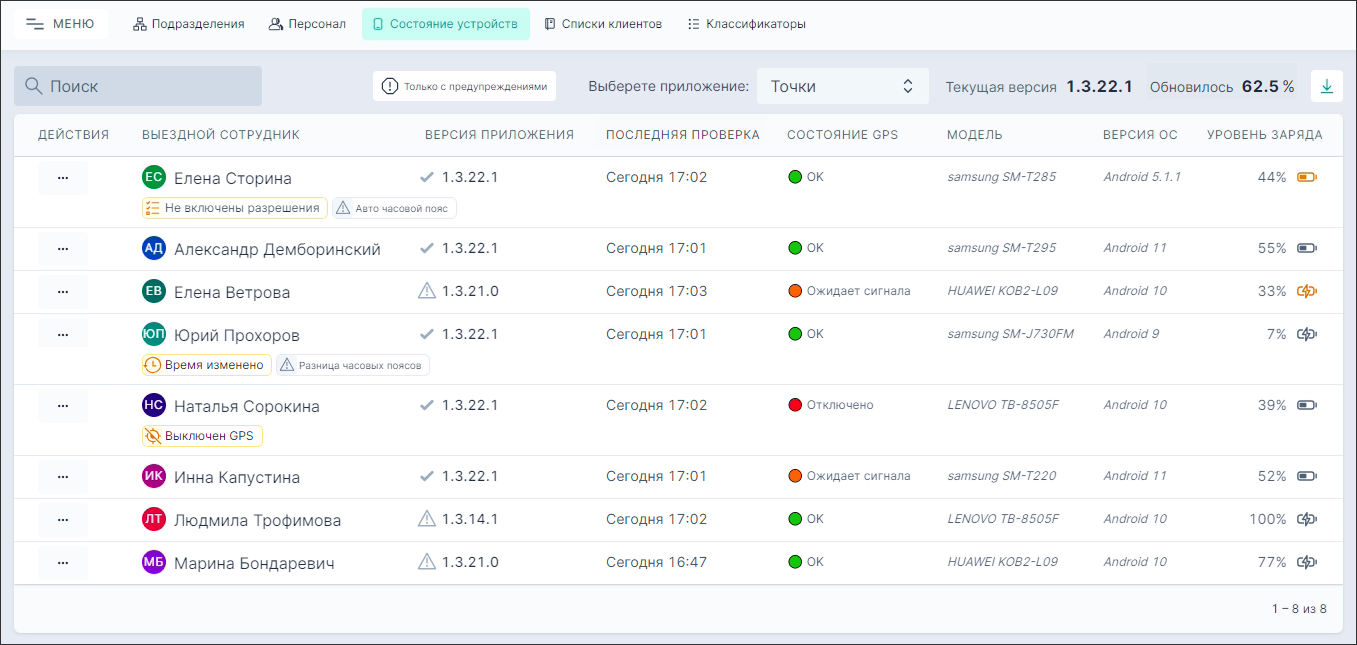
Task: Click the Поиск search field
Action: (138, 87)
